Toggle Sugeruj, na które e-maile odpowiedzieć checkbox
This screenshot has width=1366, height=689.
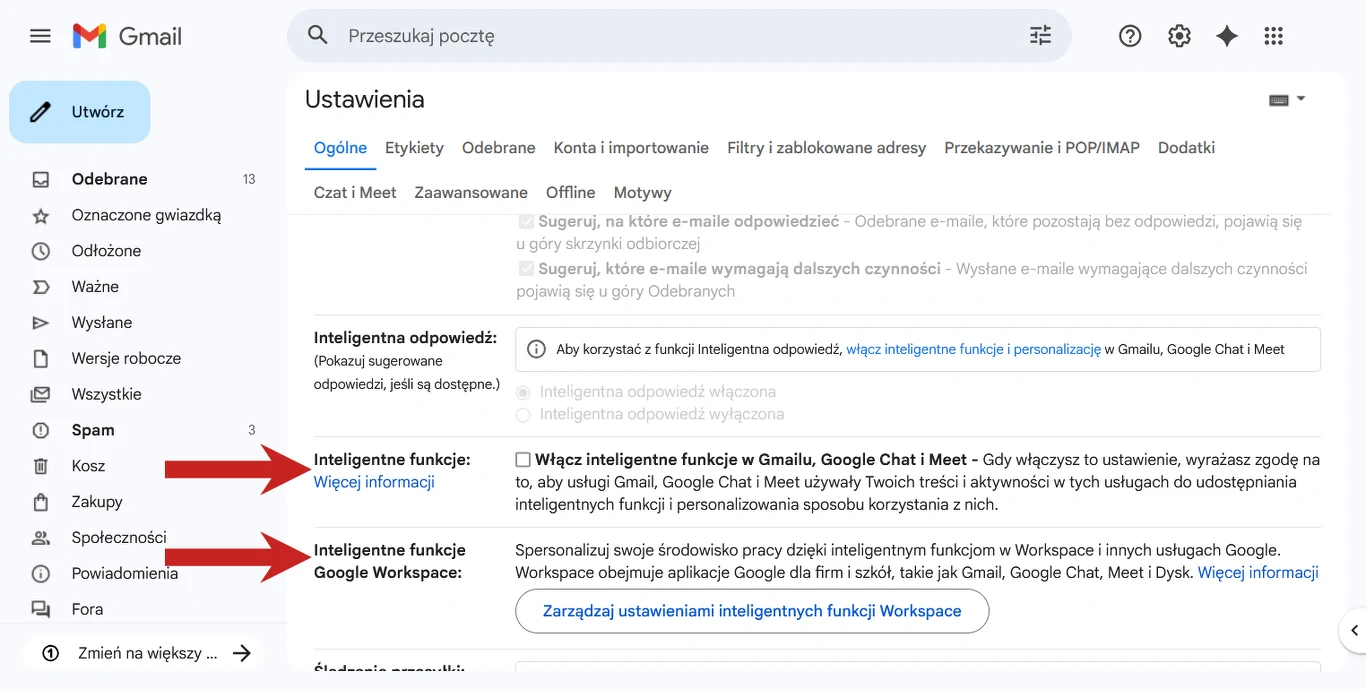[x=526, y=222]
